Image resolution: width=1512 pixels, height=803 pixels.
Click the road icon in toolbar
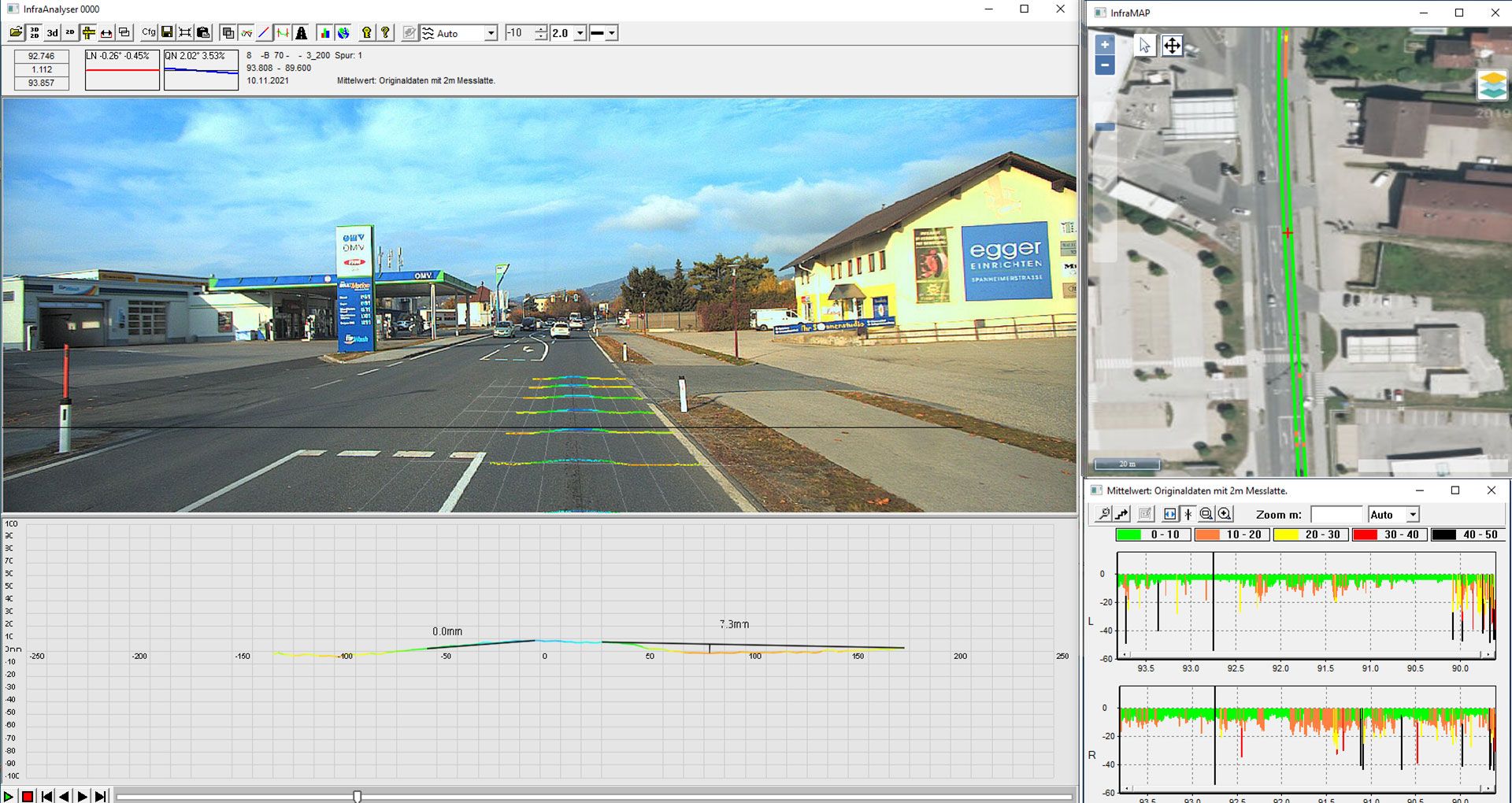pyautogui.click(x=301, y=33)
